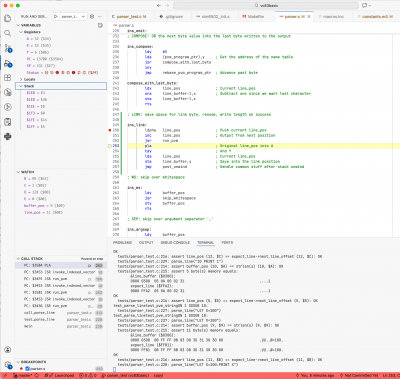Open the dropdown arrow beside the chat icon

[370, 5]
